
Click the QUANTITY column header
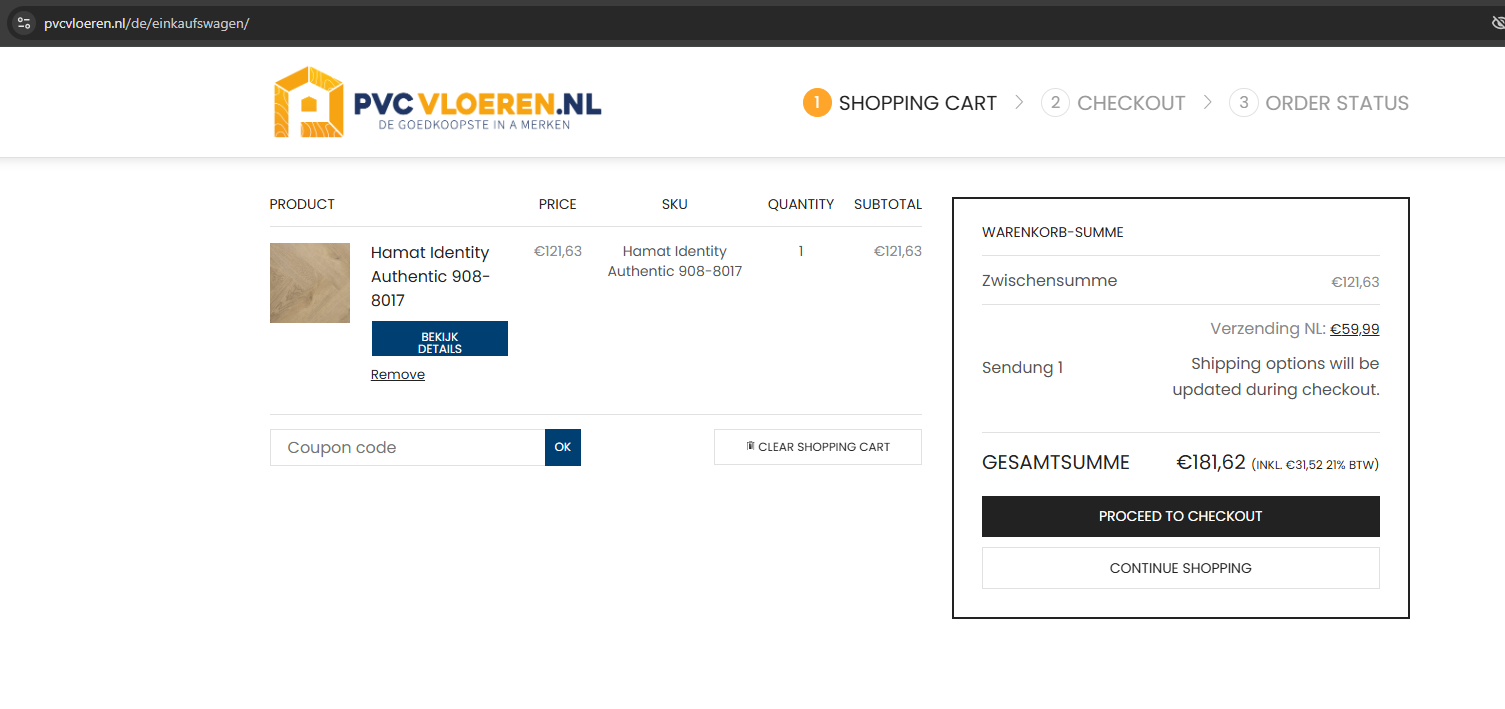801,204
